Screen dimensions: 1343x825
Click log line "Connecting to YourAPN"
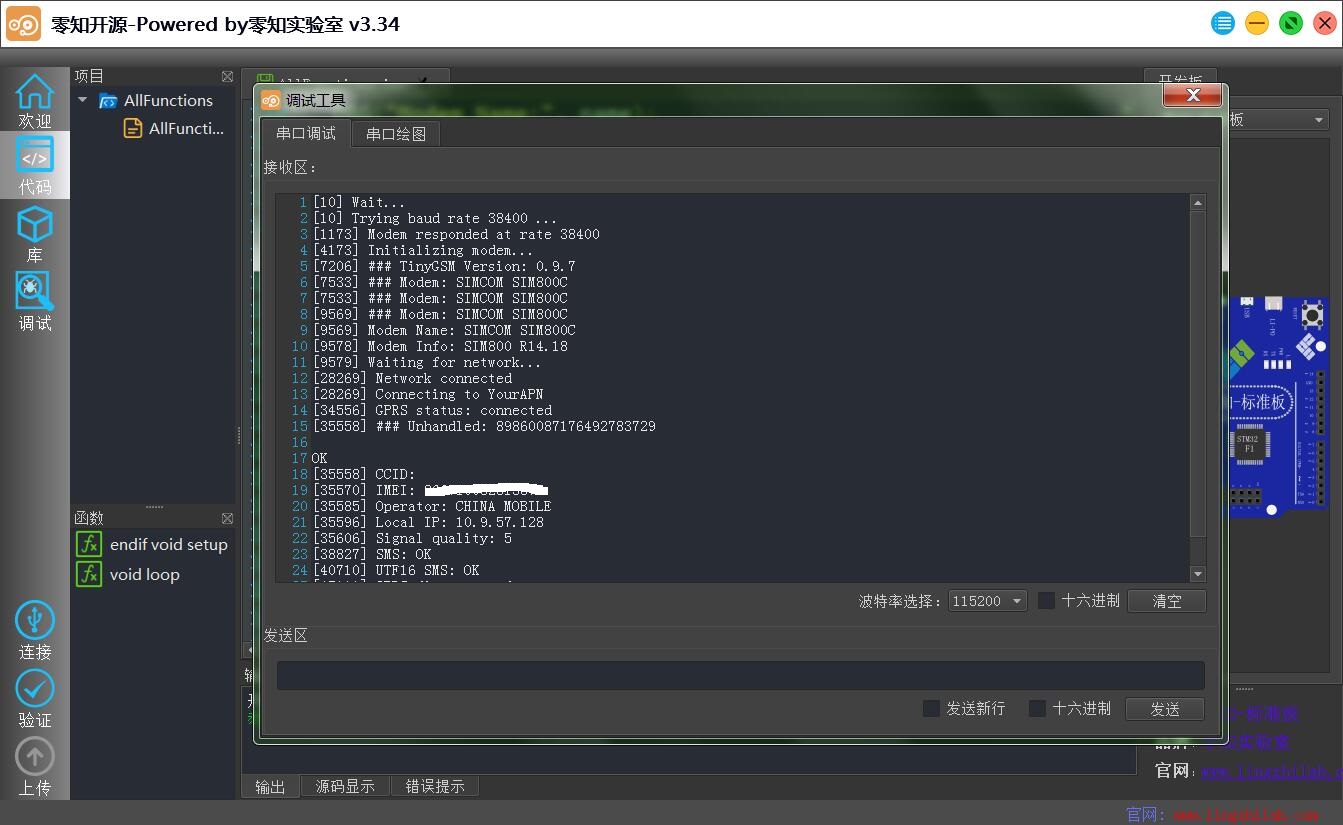click(428, 394)
